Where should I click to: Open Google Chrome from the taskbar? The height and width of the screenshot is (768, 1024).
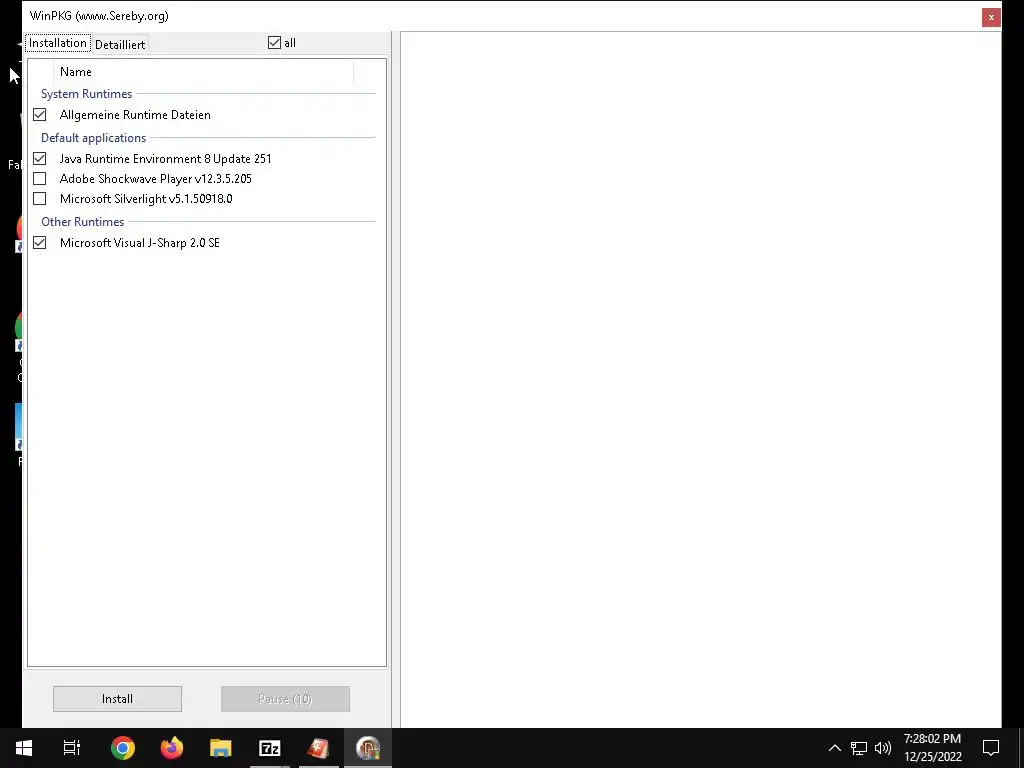click(x=123, y=748)
